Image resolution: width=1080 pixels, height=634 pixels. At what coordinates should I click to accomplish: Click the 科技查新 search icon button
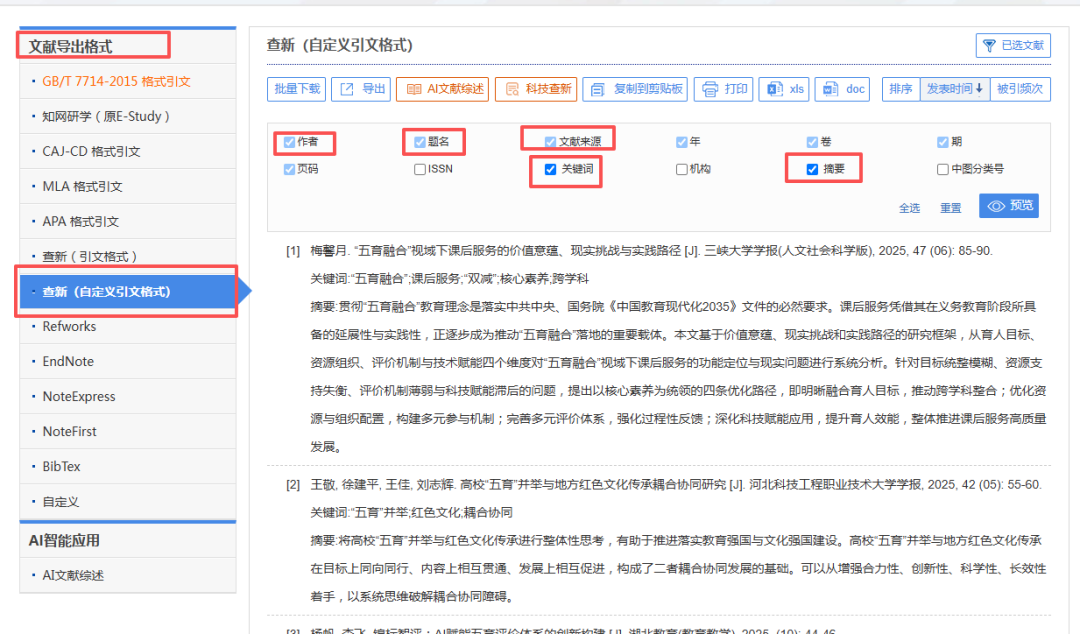point(535,89)
